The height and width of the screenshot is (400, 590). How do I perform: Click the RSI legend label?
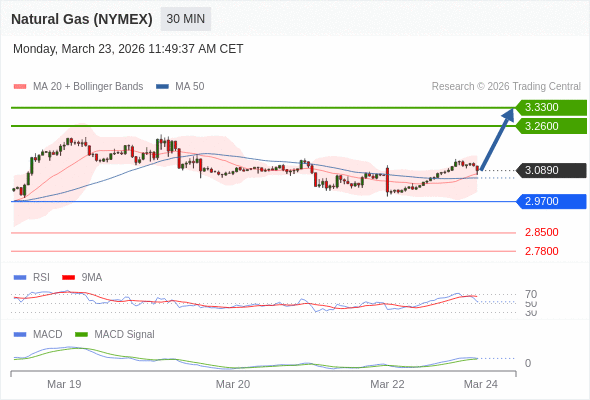click(x=41, y=278)
